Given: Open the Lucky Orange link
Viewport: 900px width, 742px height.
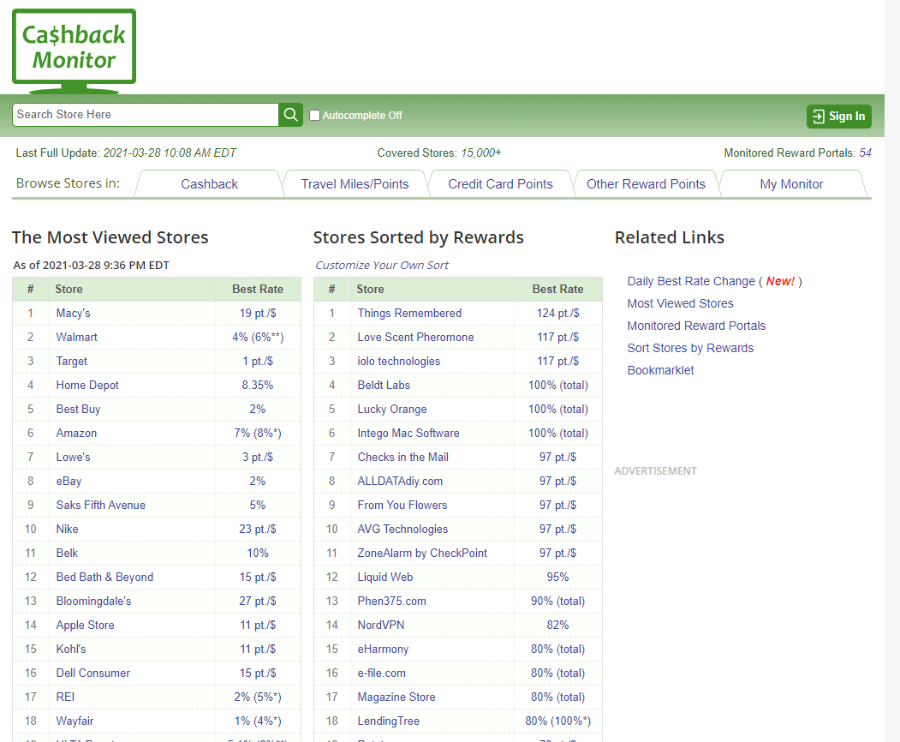Looking at the screenshot, I should [x=392, y=409].
